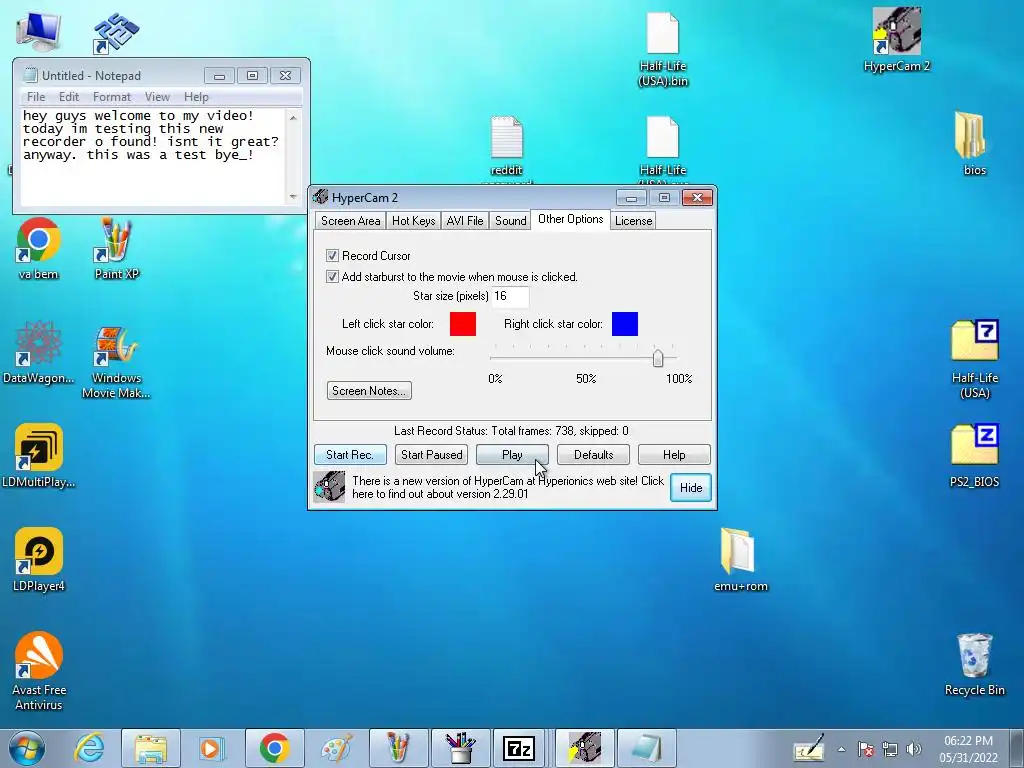Screen dimensions: 1024x768
Task: Open the DataWagon shortcut icon
Action: pos(39,351)
